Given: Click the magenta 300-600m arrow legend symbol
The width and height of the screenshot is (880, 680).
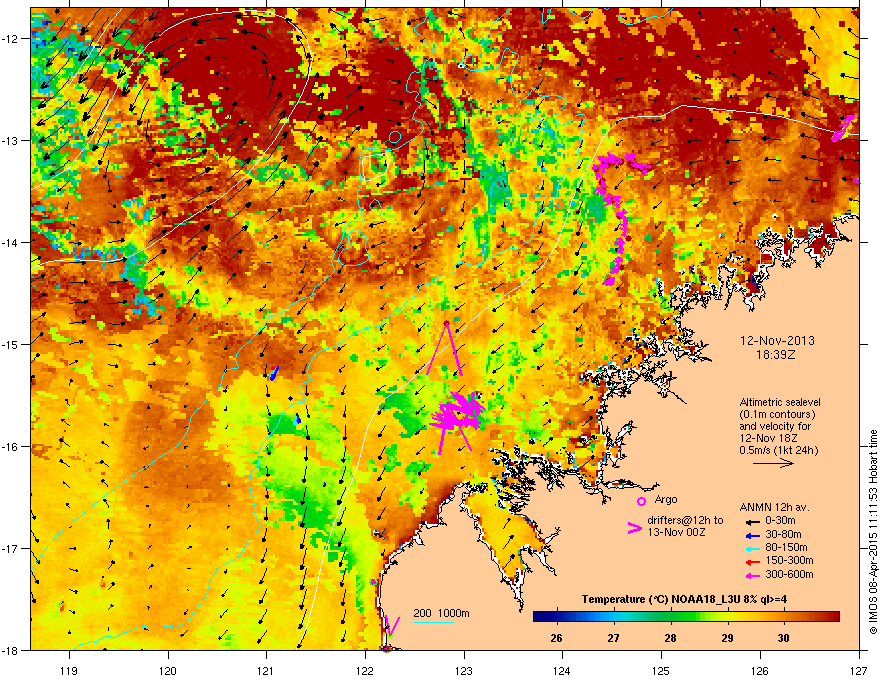Looking at the screenshot, I should tap(753, 576).
